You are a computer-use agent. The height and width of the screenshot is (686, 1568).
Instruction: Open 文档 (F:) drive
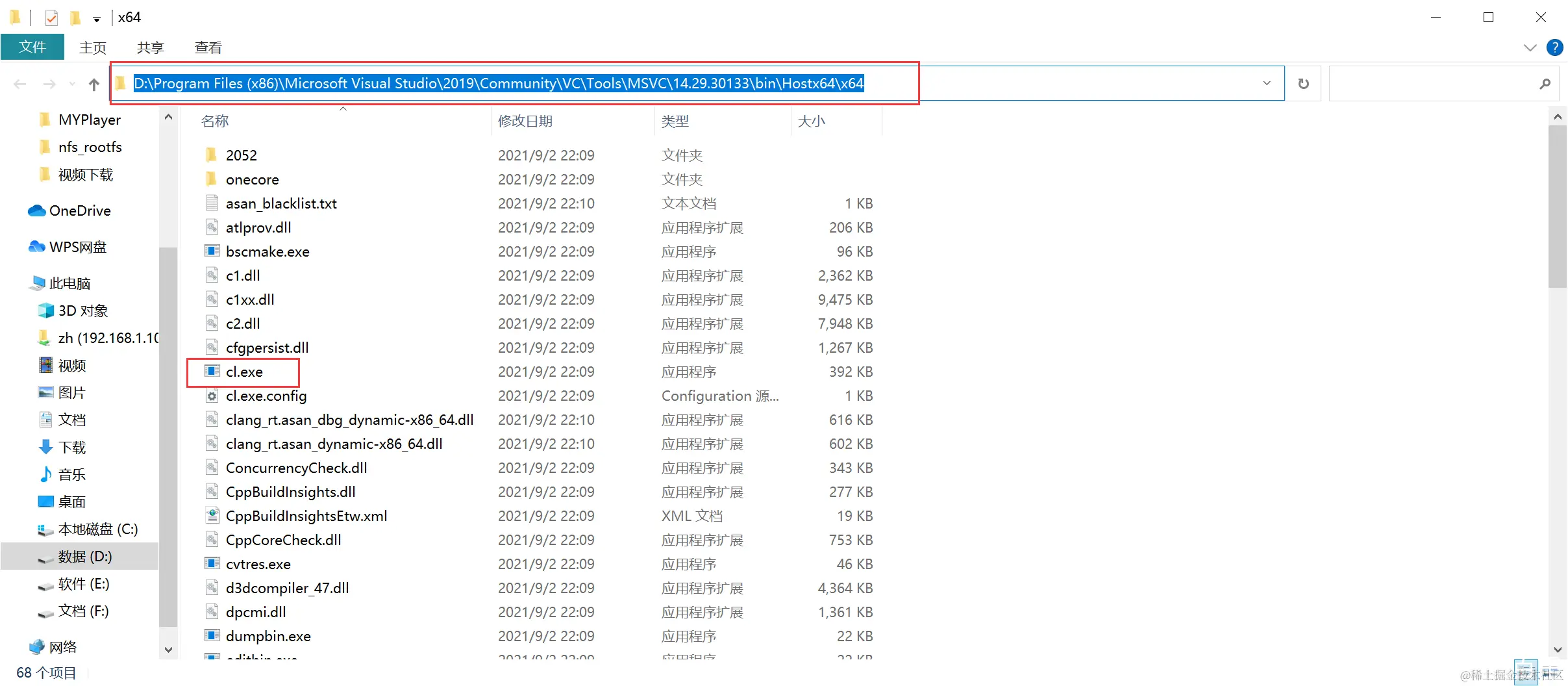[x=83, y=611]
